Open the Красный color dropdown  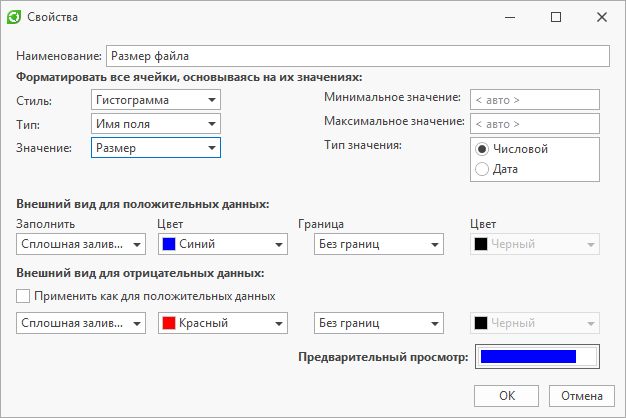222,323
